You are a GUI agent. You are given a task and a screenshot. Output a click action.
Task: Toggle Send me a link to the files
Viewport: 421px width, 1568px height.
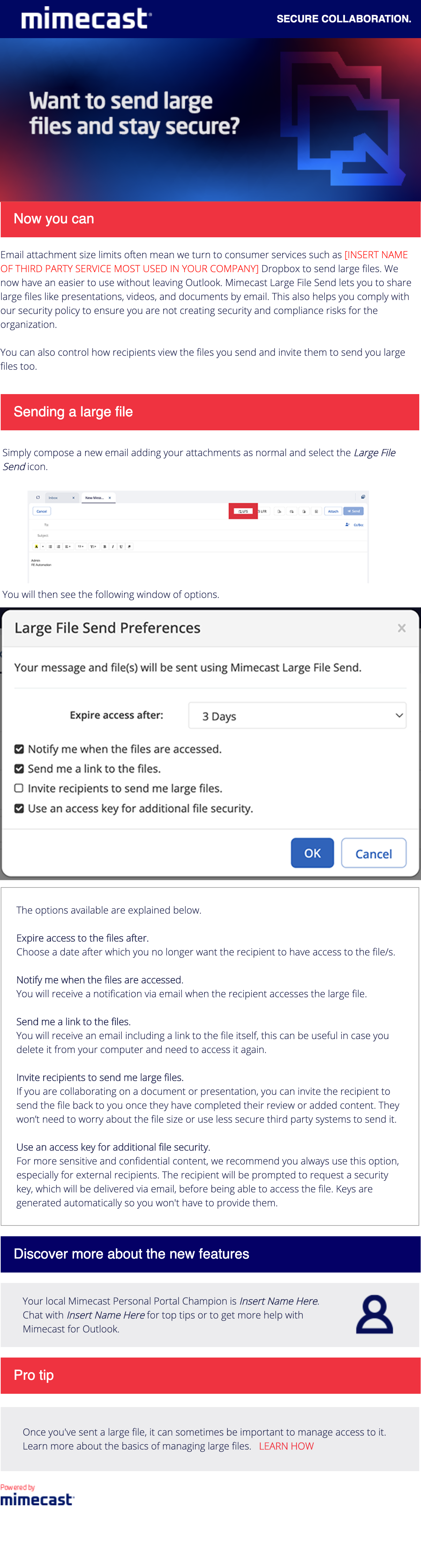click(x=20, y=769)
